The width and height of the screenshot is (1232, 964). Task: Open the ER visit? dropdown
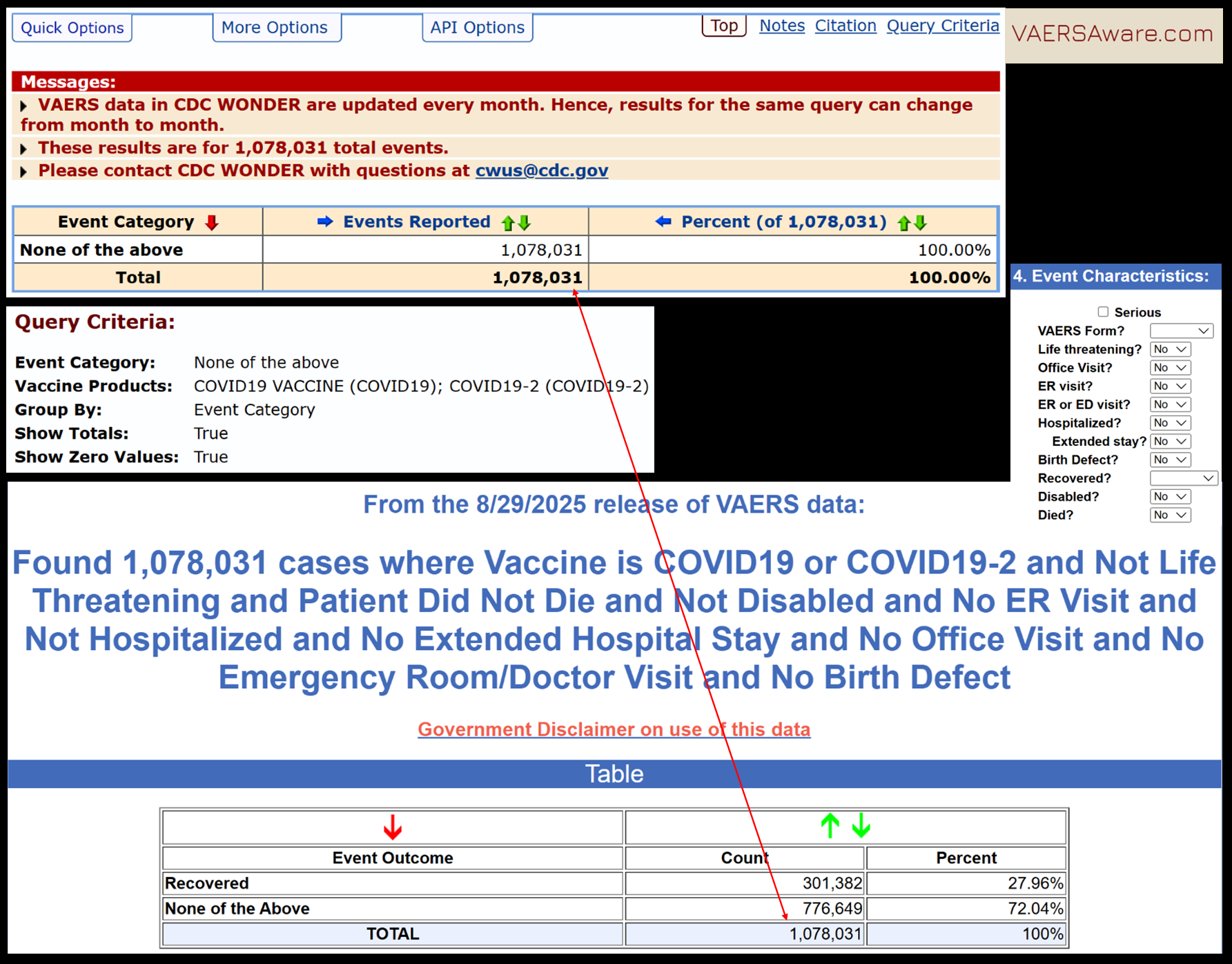[1171, 386]
